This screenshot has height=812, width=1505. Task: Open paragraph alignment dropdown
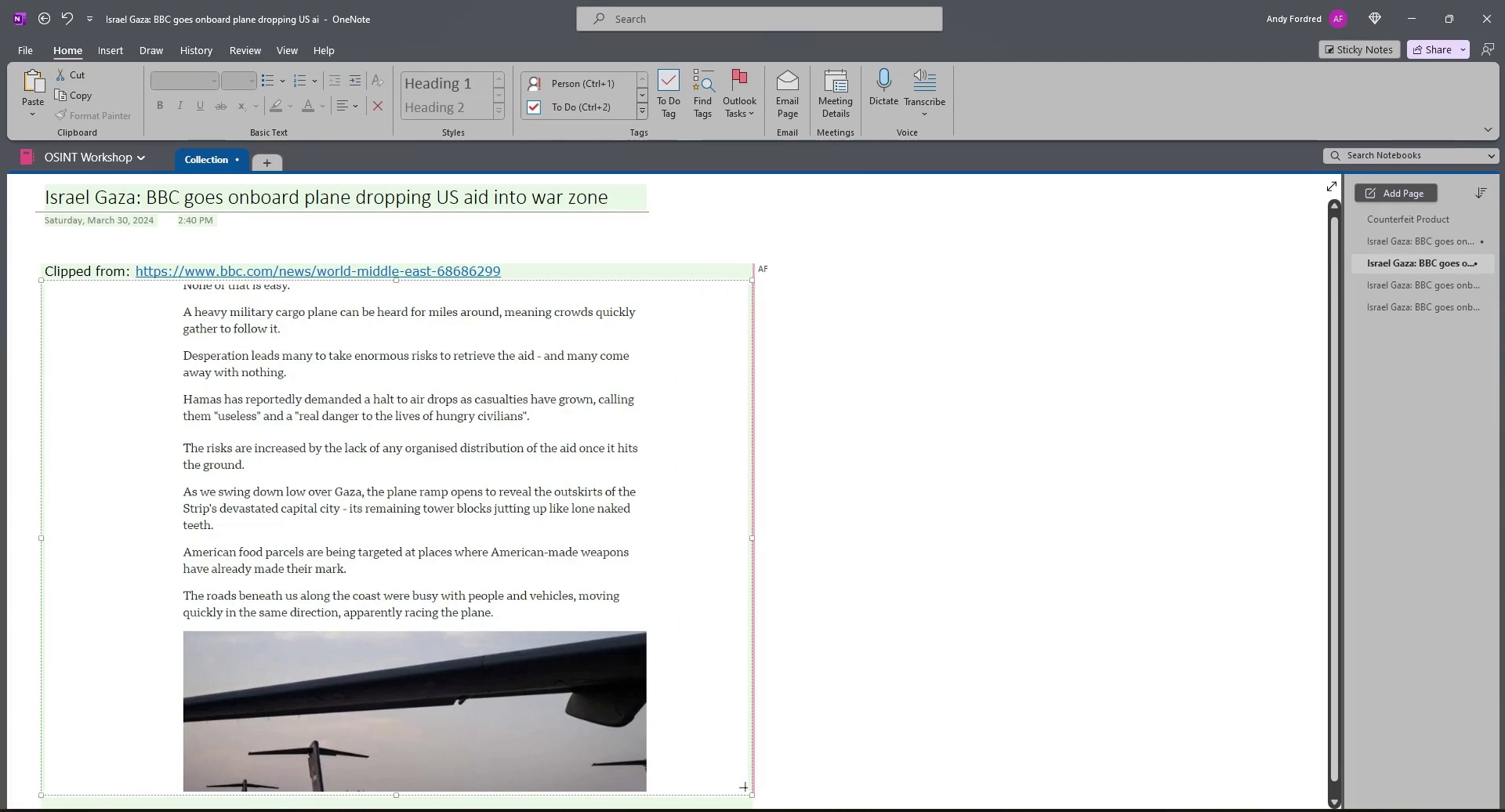pyautogui.click(x=347, y=106)
